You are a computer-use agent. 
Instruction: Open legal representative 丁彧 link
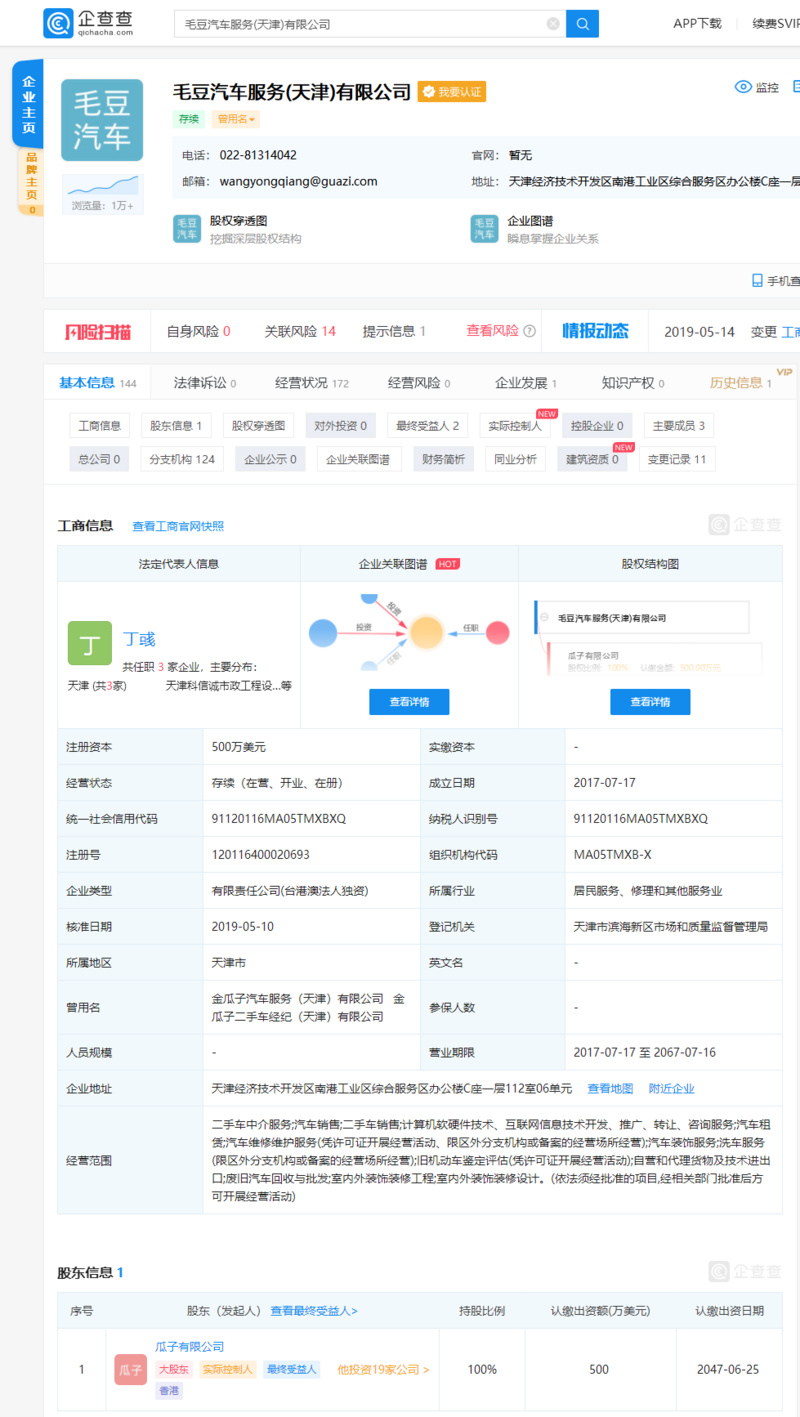(139, 638)
